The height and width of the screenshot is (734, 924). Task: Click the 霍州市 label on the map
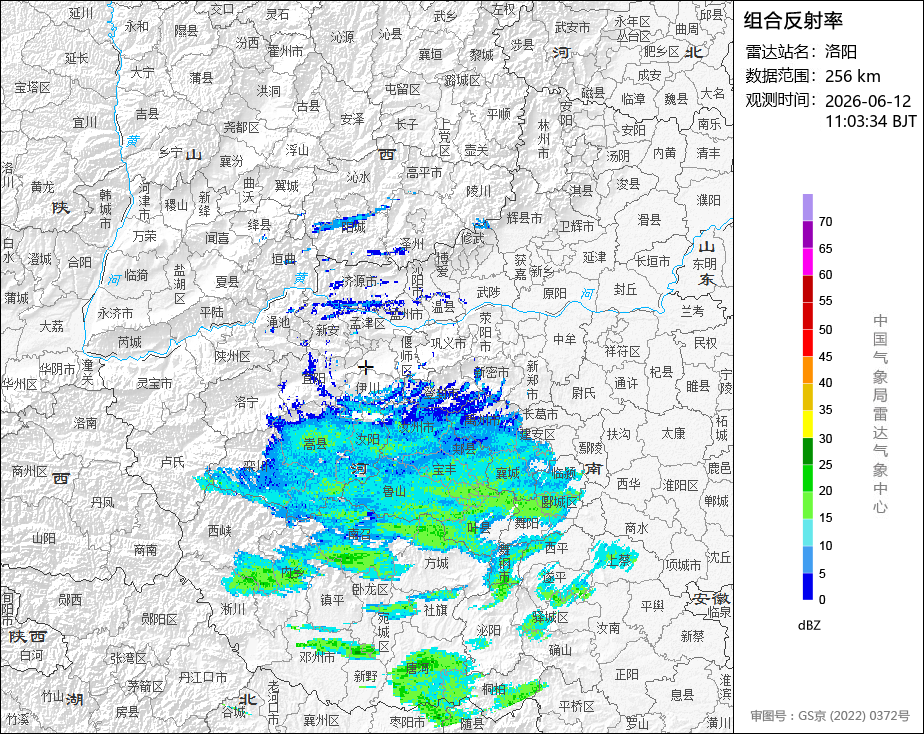[x=285, y=51]
